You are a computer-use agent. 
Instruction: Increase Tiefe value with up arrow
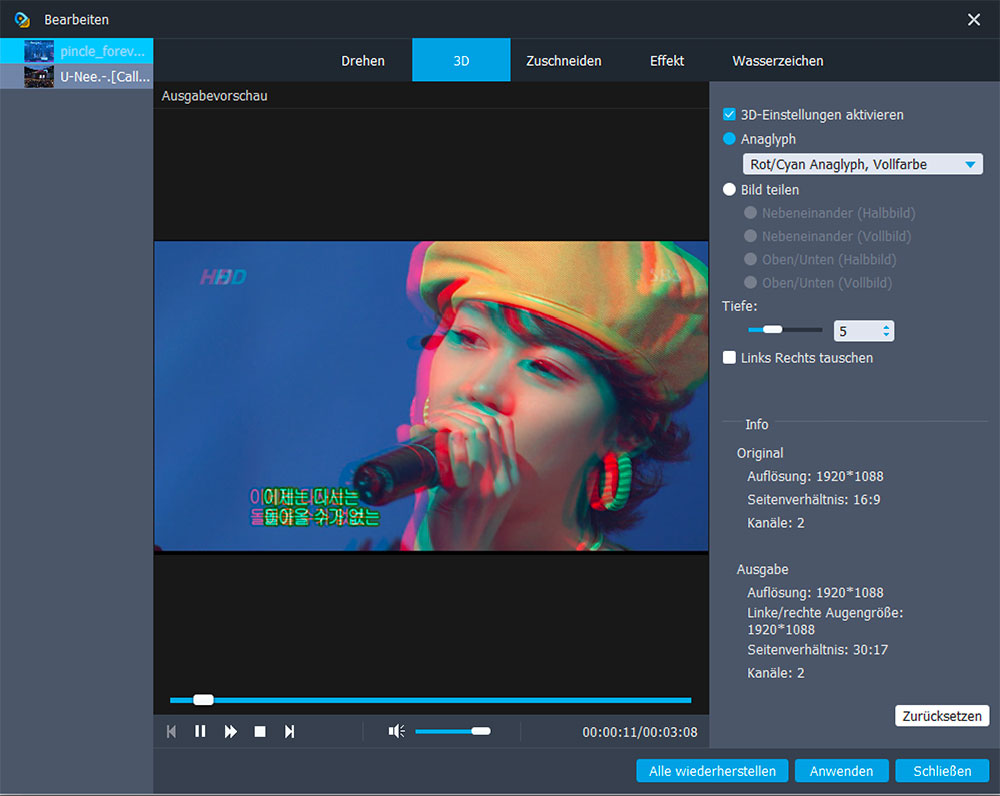click(x=886, y=327)
